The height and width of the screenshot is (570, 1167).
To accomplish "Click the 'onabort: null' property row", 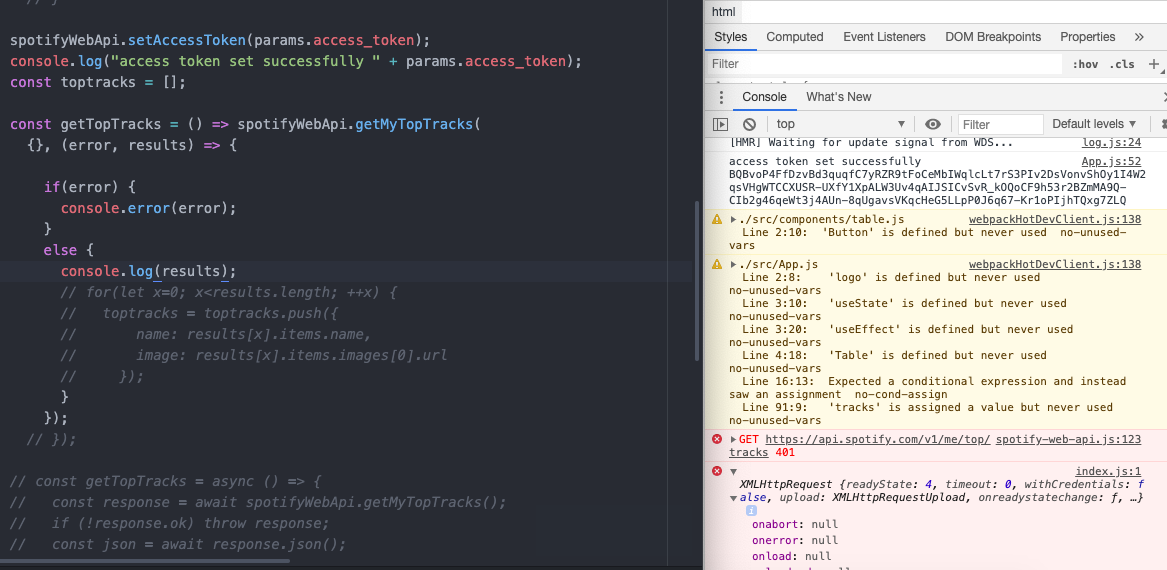I will pos(795,523).
